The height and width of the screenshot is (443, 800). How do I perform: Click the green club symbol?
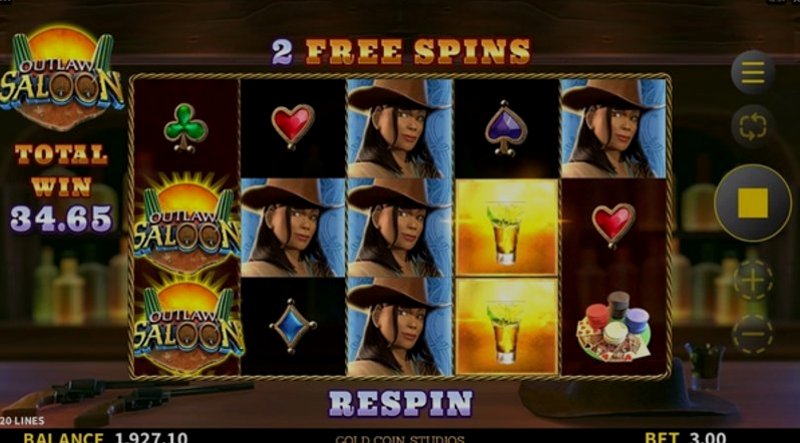pyautogui.click(x=186, y=128)
